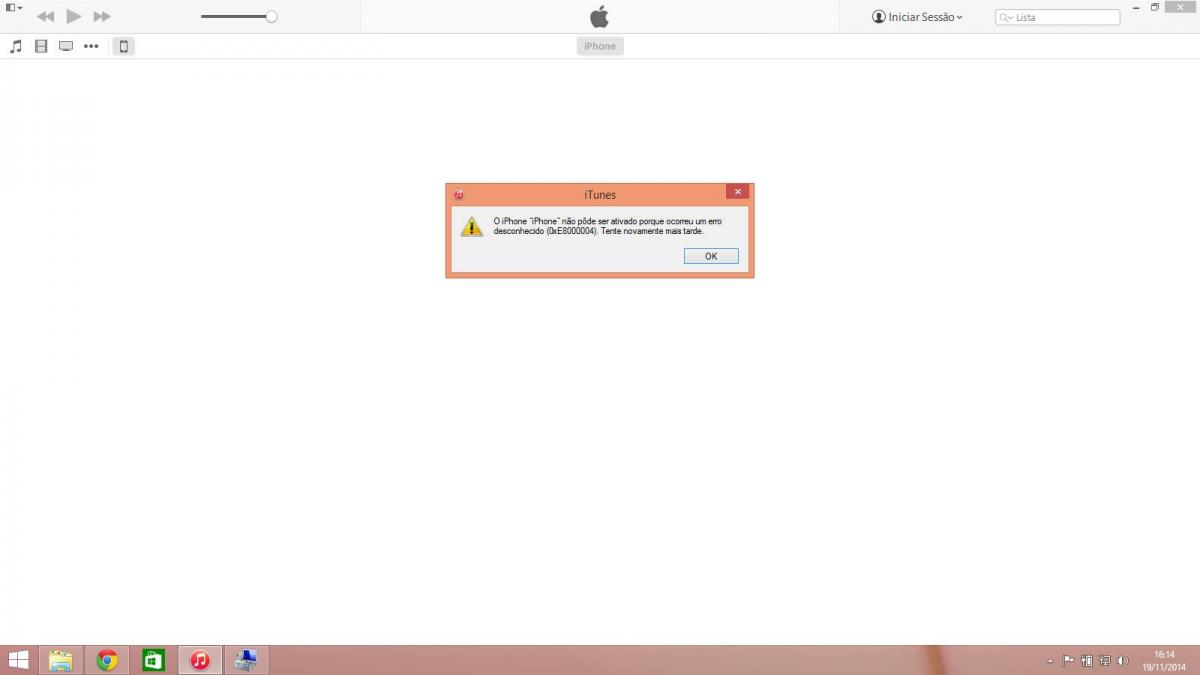Open File Explorer from the taskbar
1200x675 pixels.
pyautogui.click(x=61, y=660)
